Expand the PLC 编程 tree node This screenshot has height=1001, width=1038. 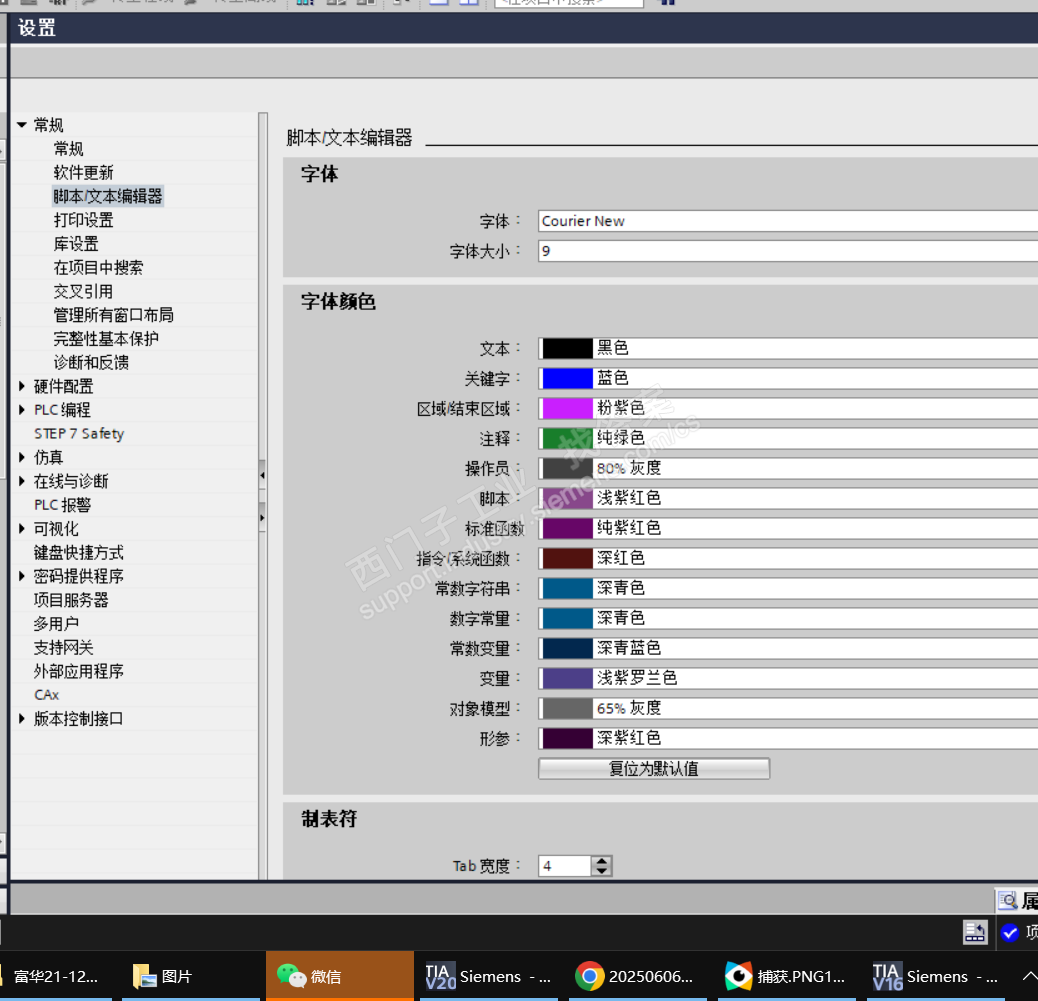(x=22, y=409)
